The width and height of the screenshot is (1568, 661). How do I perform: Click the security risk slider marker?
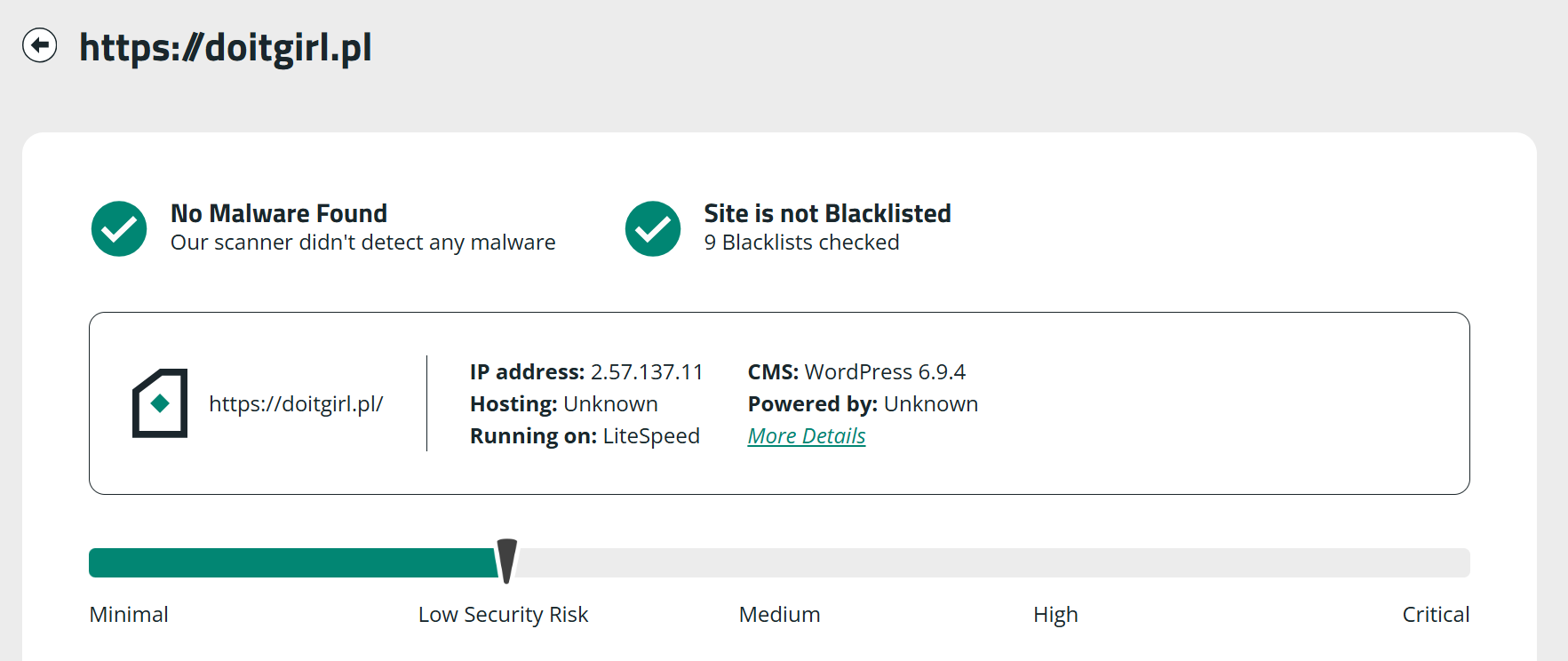pyautogui.click(x=506, y=561)
